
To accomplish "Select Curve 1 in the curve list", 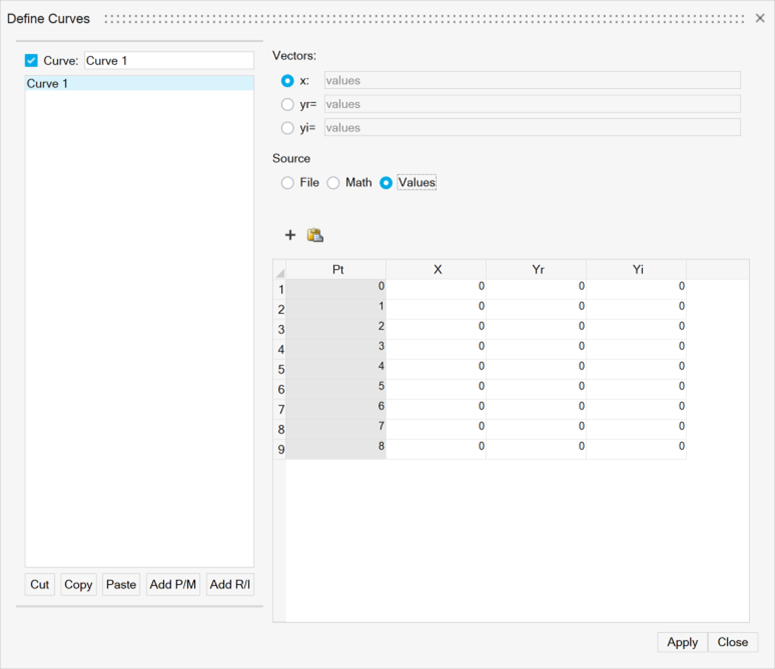I will pos(139,84).
